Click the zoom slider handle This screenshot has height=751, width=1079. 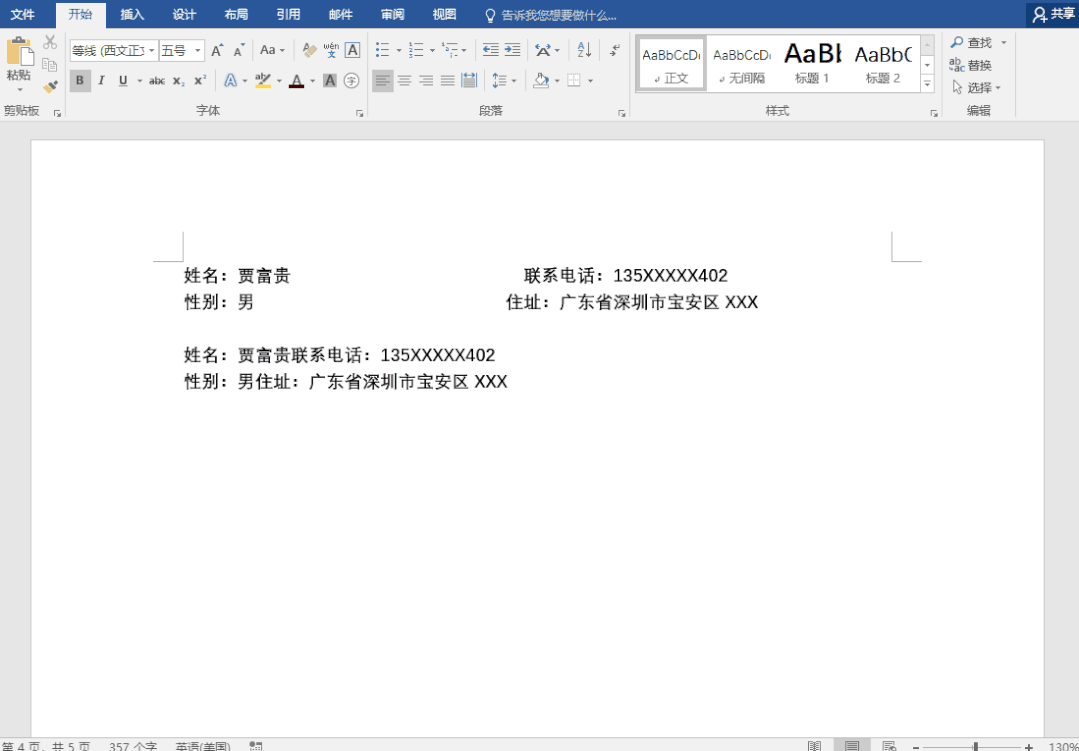click(976, 746)
